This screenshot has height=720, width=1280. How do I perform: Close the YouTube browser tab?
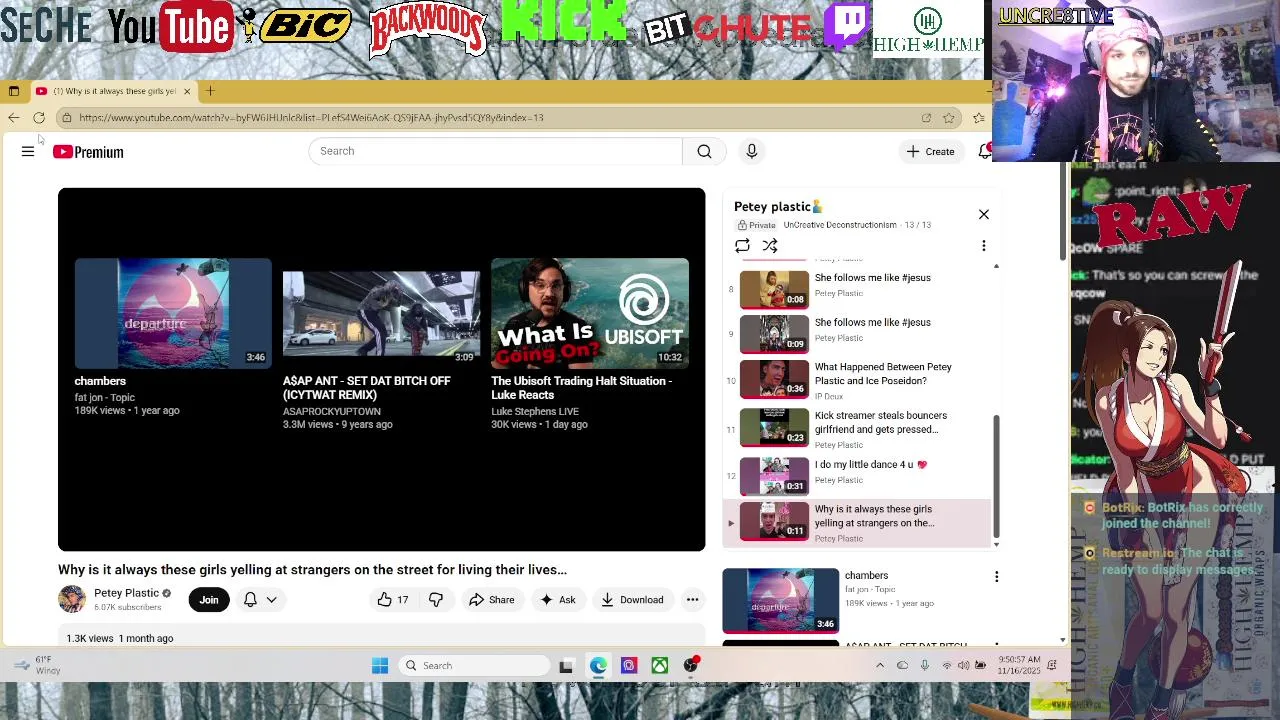coord(186,91)
